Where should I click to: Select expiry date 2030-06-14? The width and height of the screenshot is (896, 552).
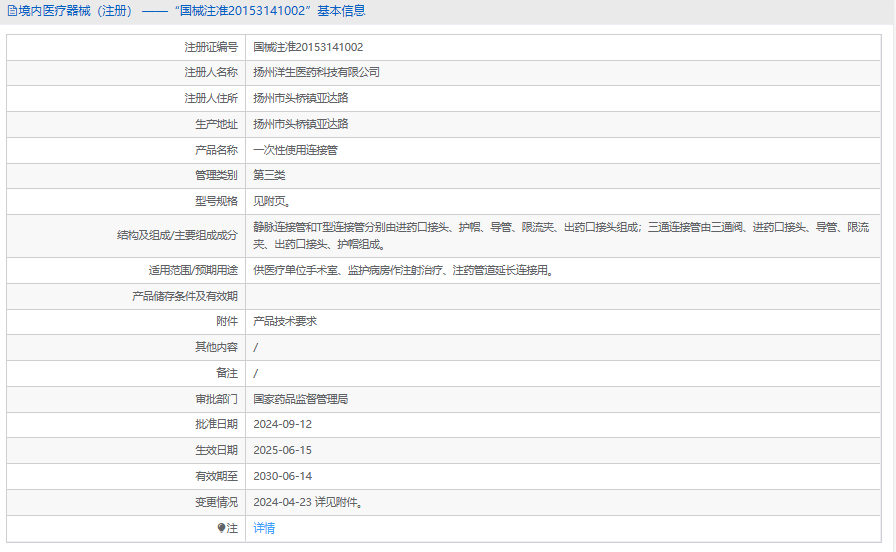pos(282,476)
